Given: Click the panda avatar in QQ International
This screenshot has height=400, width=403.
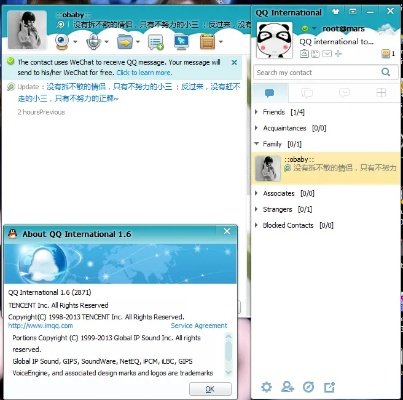Looking at the screenshot, I should click(x=274, y=40).
